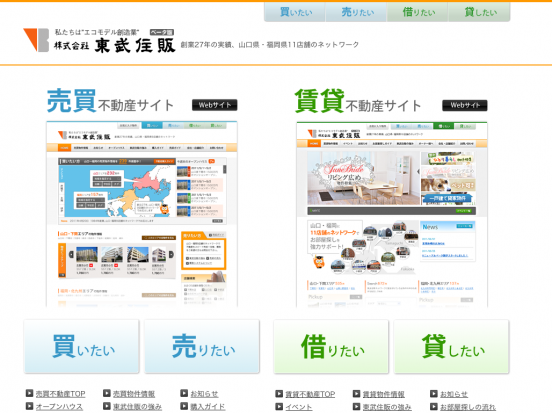Click the arrow icon beside 賃貸不動産TOP
This screenshot has width=552, height=413.
click(x=279, y=393)
